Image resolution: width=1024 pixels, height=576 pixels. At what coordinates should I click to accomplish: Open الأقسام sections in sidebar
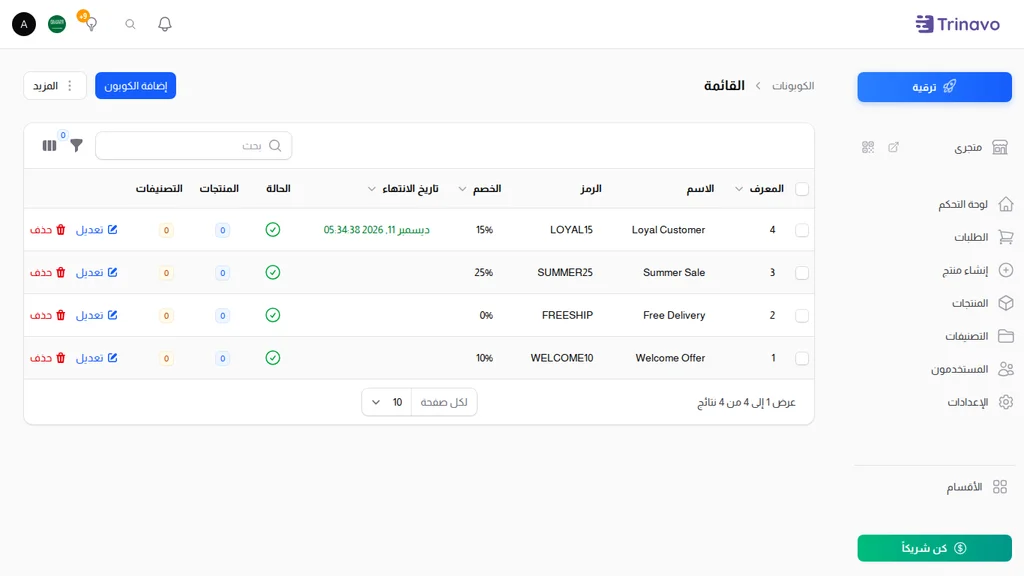click(976, 487)
